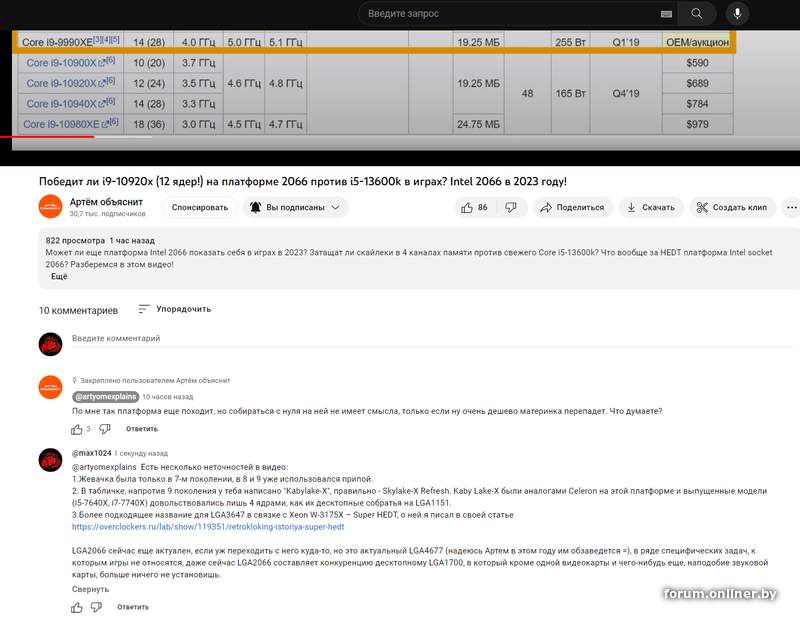Collapse the comment with Свернуть

point(90,589)
